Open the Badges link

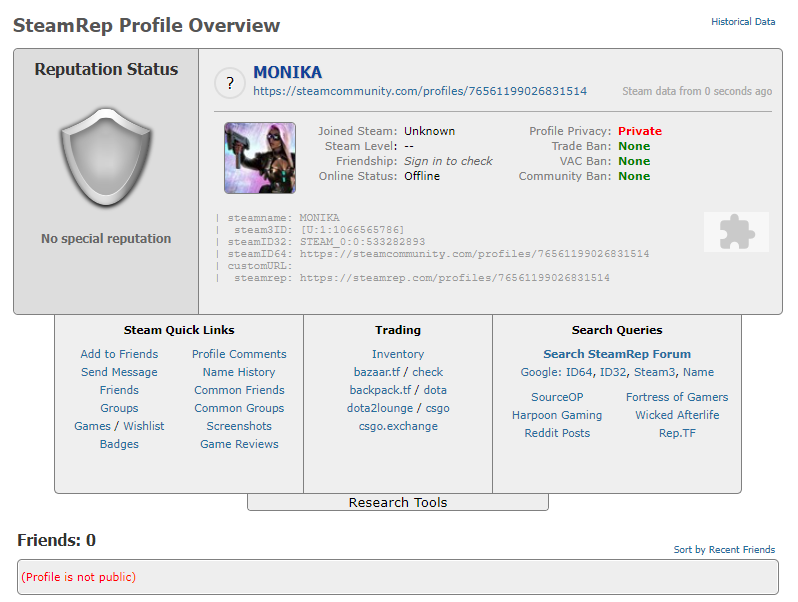pyautogui.click(x=119, y=444)
